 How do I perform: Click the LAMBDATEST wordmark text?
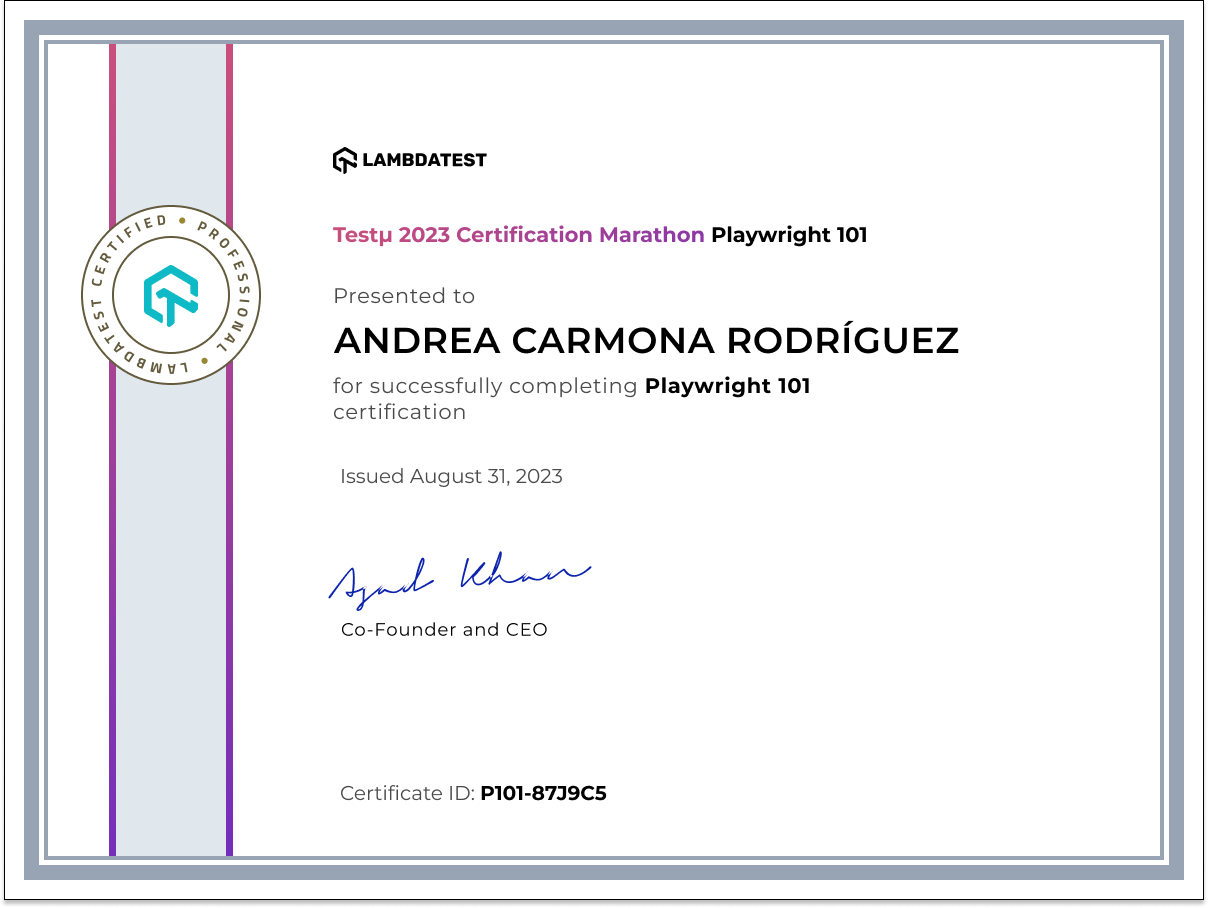click(424, 160)
